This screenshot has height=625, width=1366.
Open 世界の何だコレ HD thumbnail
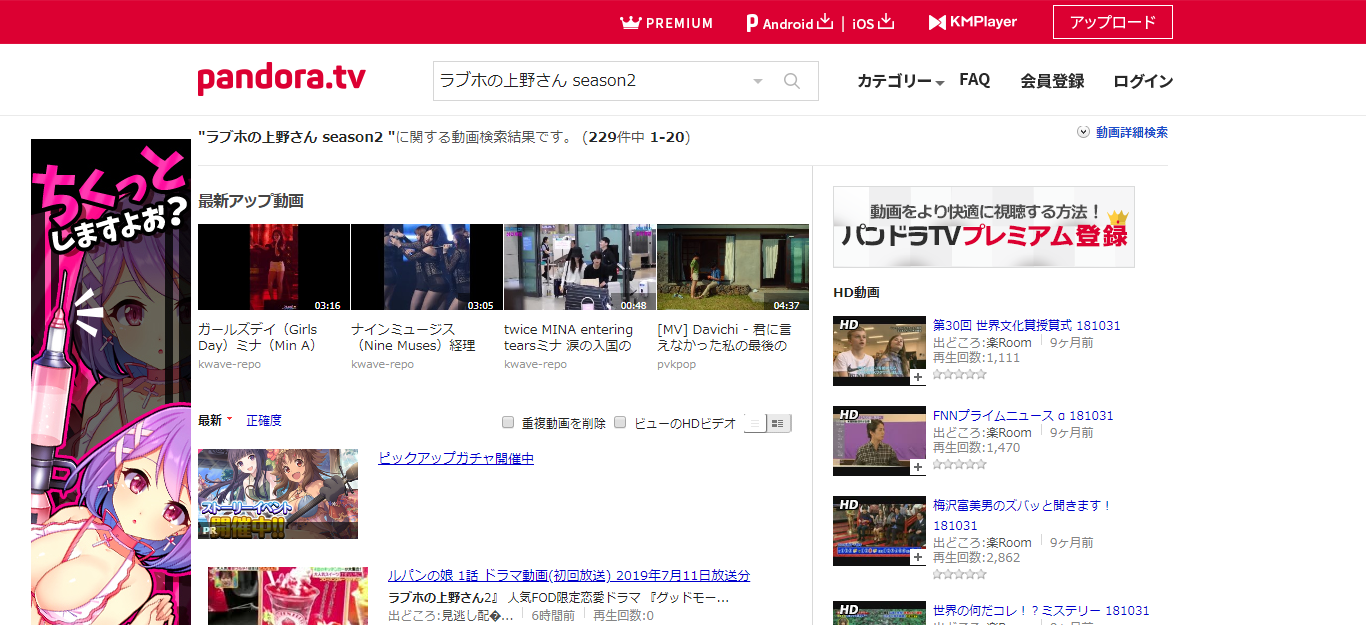pos(880,612)
